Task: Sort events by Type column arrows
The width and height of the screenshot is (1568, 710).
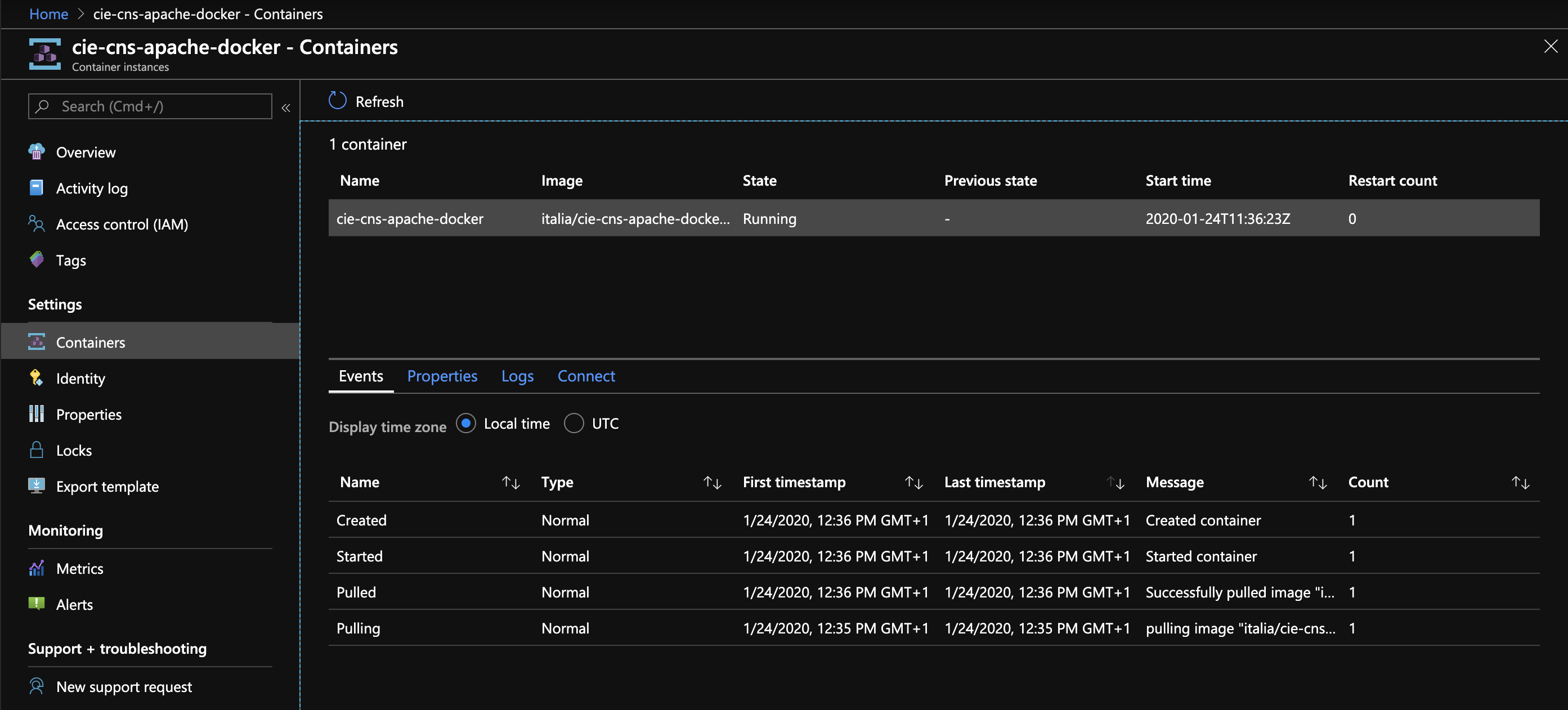Action: [x=712, y=483]
